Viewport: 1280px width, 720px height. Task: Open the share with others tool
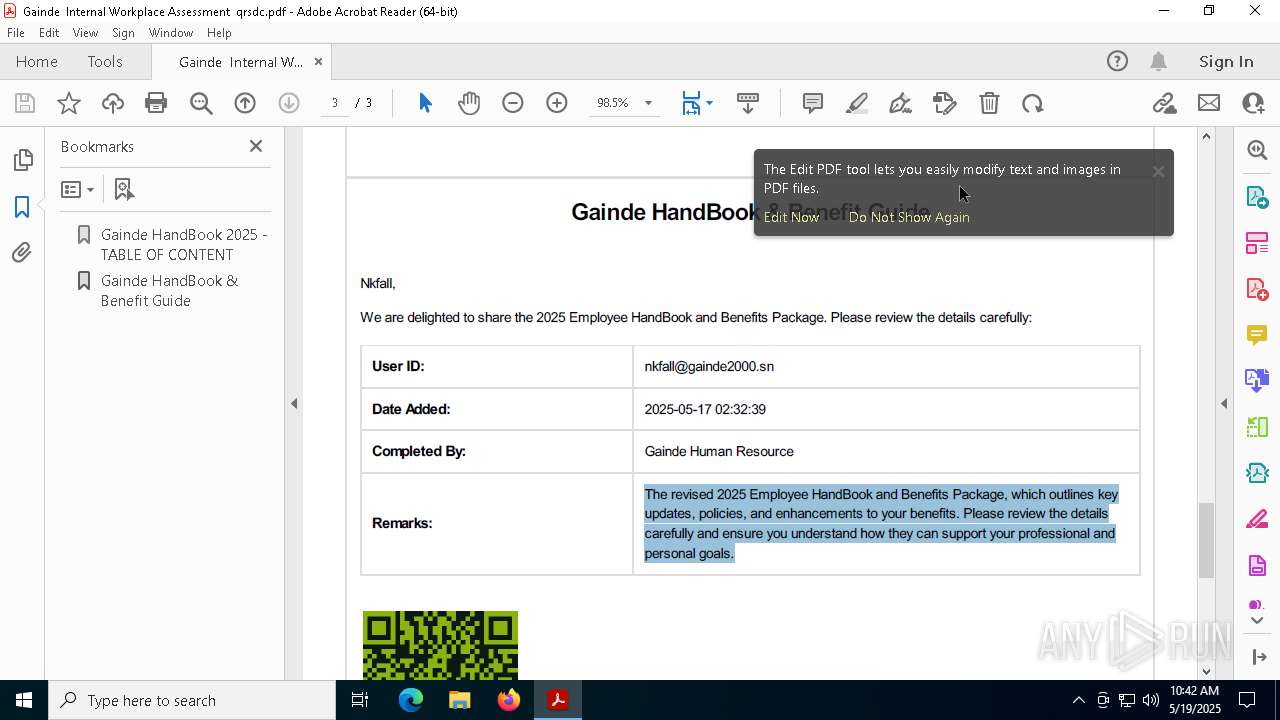pyautogui.click(x=1253, y=103)
